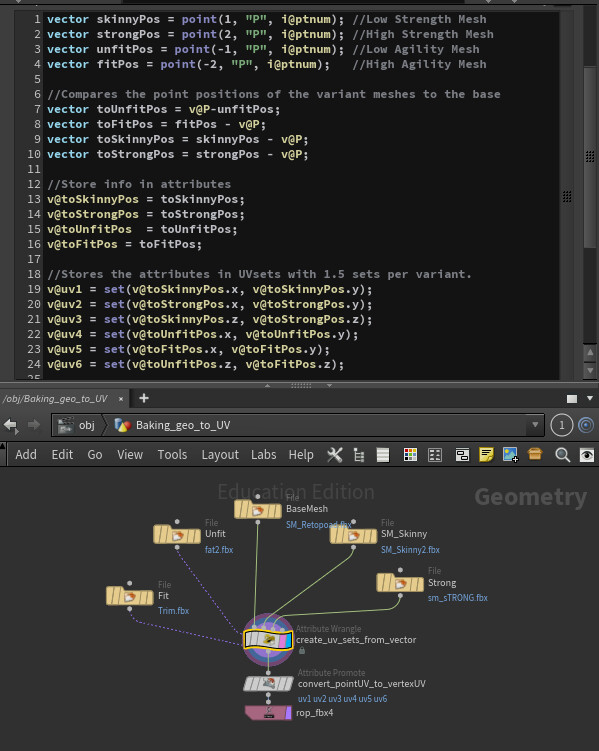
Task: Toggle the follow selection target icon
Action: click(x=586, y=425)
